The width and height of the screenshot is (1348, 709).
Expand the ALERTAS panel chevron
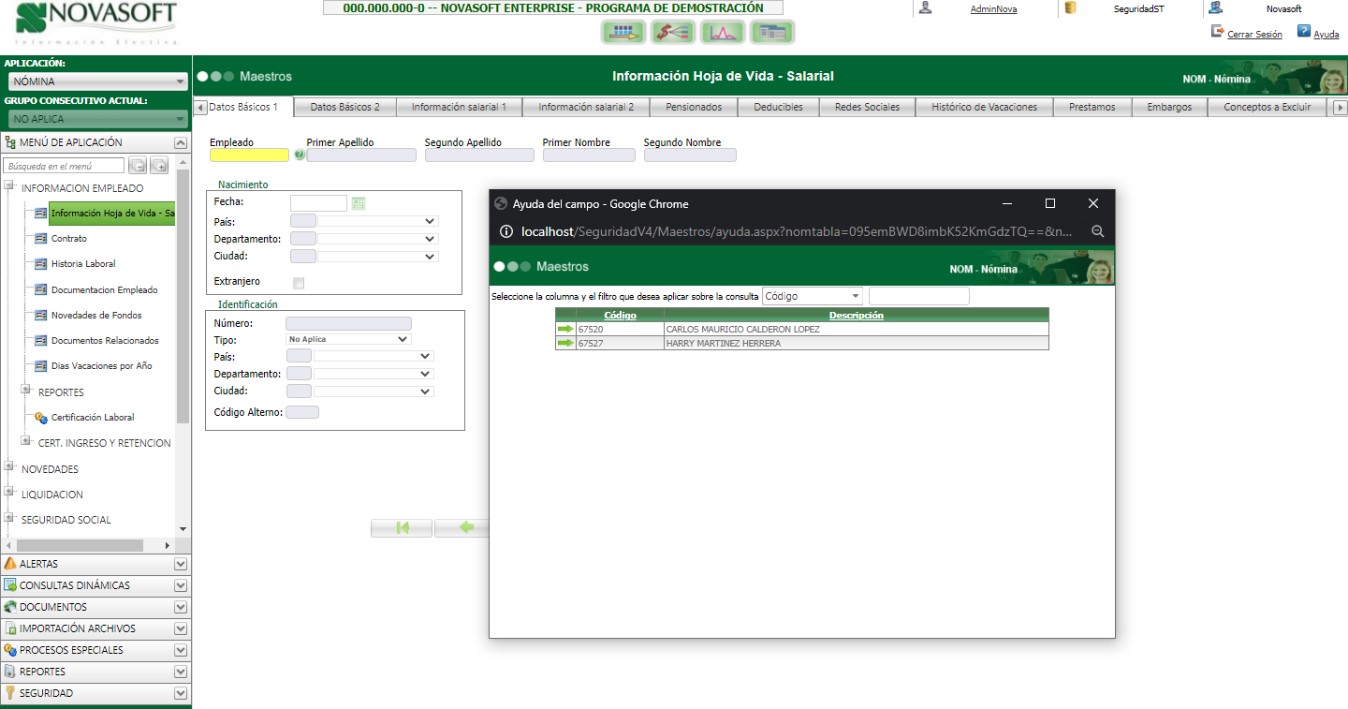click(x=181, y=564)
